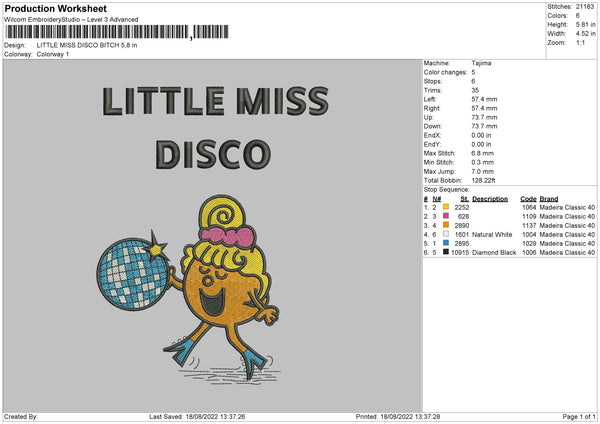
Task: Click the Madeira Classic 40 brand in row 1
Action: pyautogui.click(x=567, y=207)
